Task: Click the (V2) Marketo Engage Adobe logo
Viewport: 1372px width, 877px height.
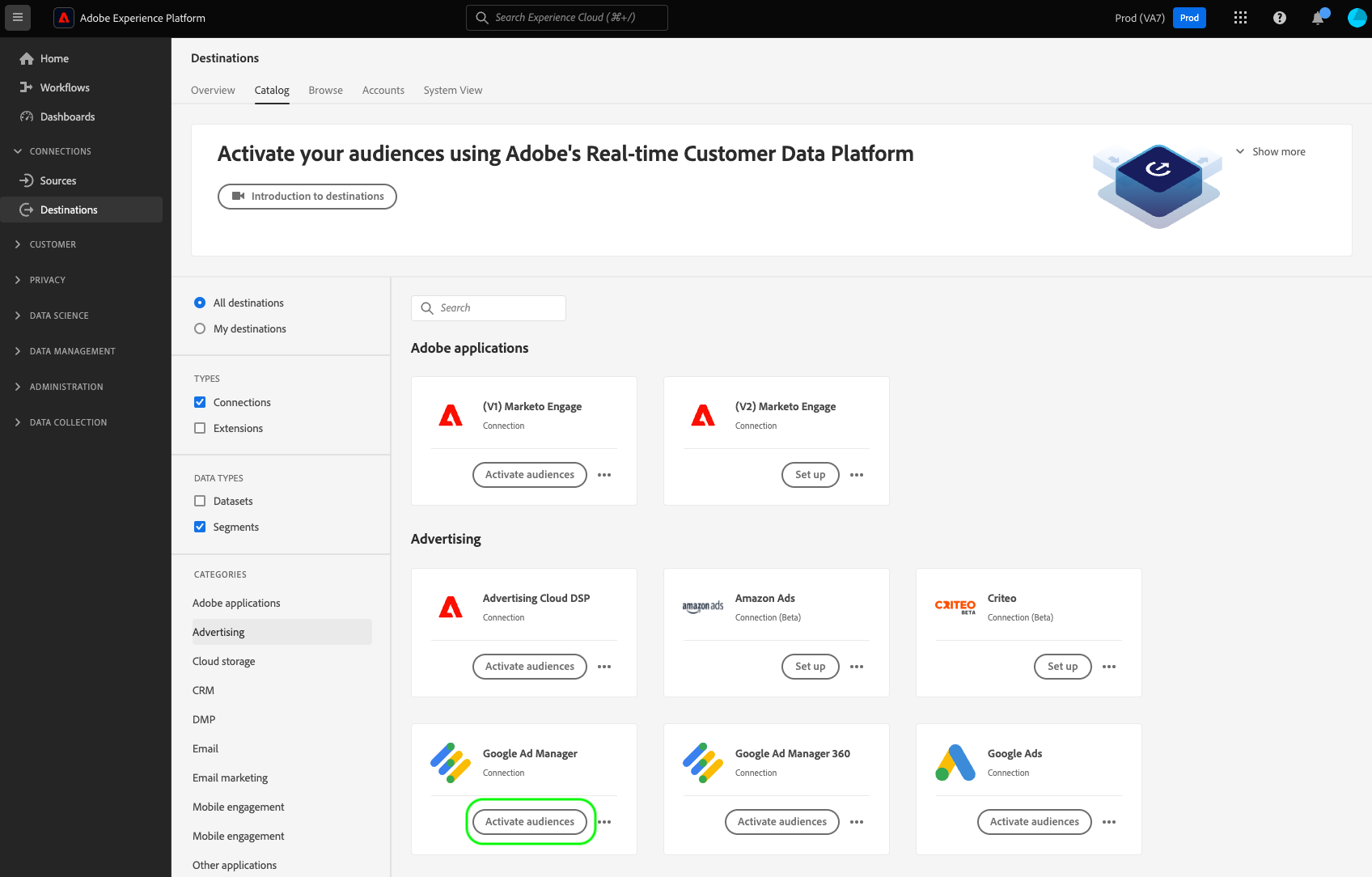Action: 703,415
